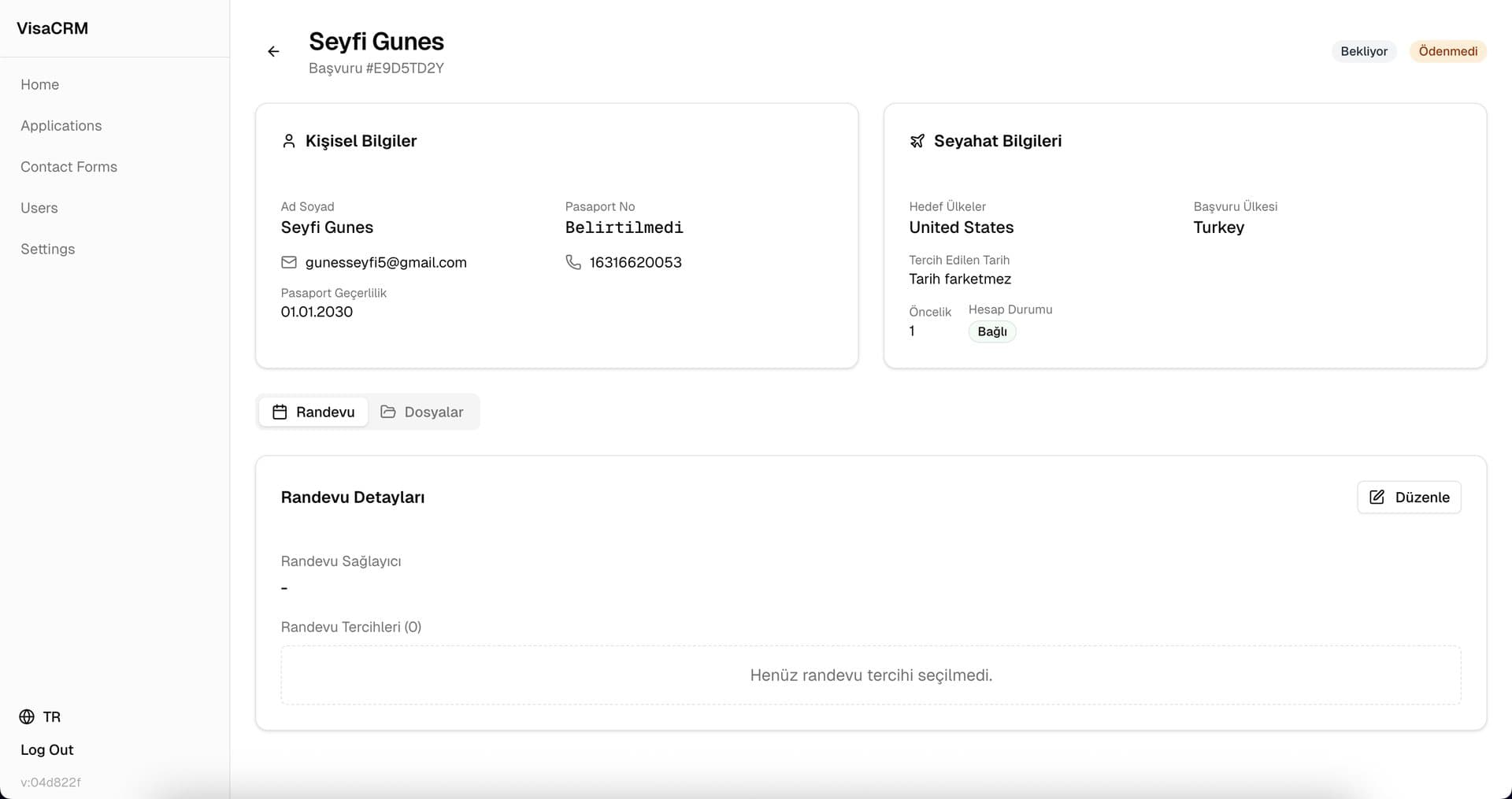The image size is (1512, 799).
Task: Open the Home page in the sidebar
Action: (x=40, y=84)
